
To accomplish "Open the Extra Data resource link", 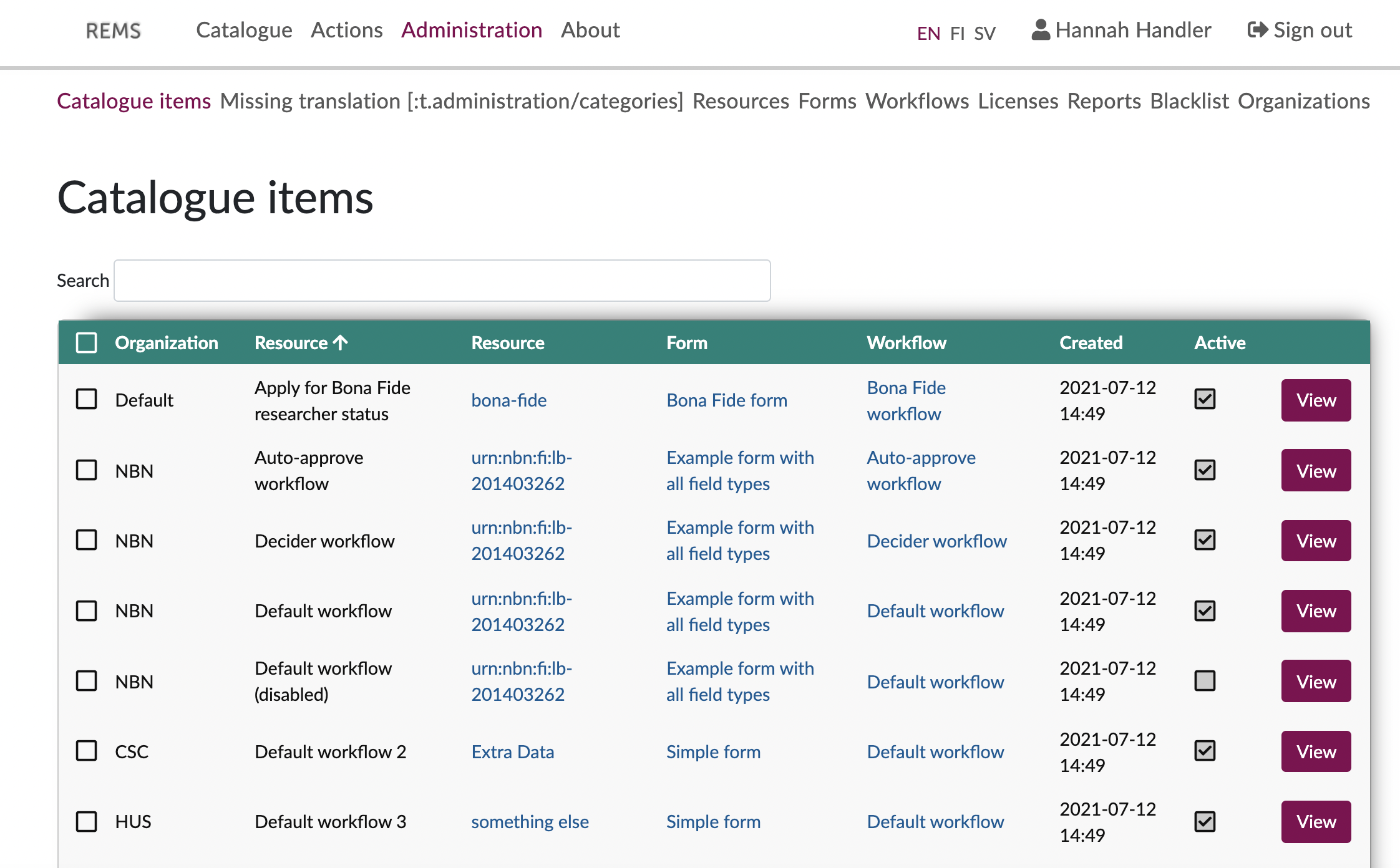I will tap(513, 751).
